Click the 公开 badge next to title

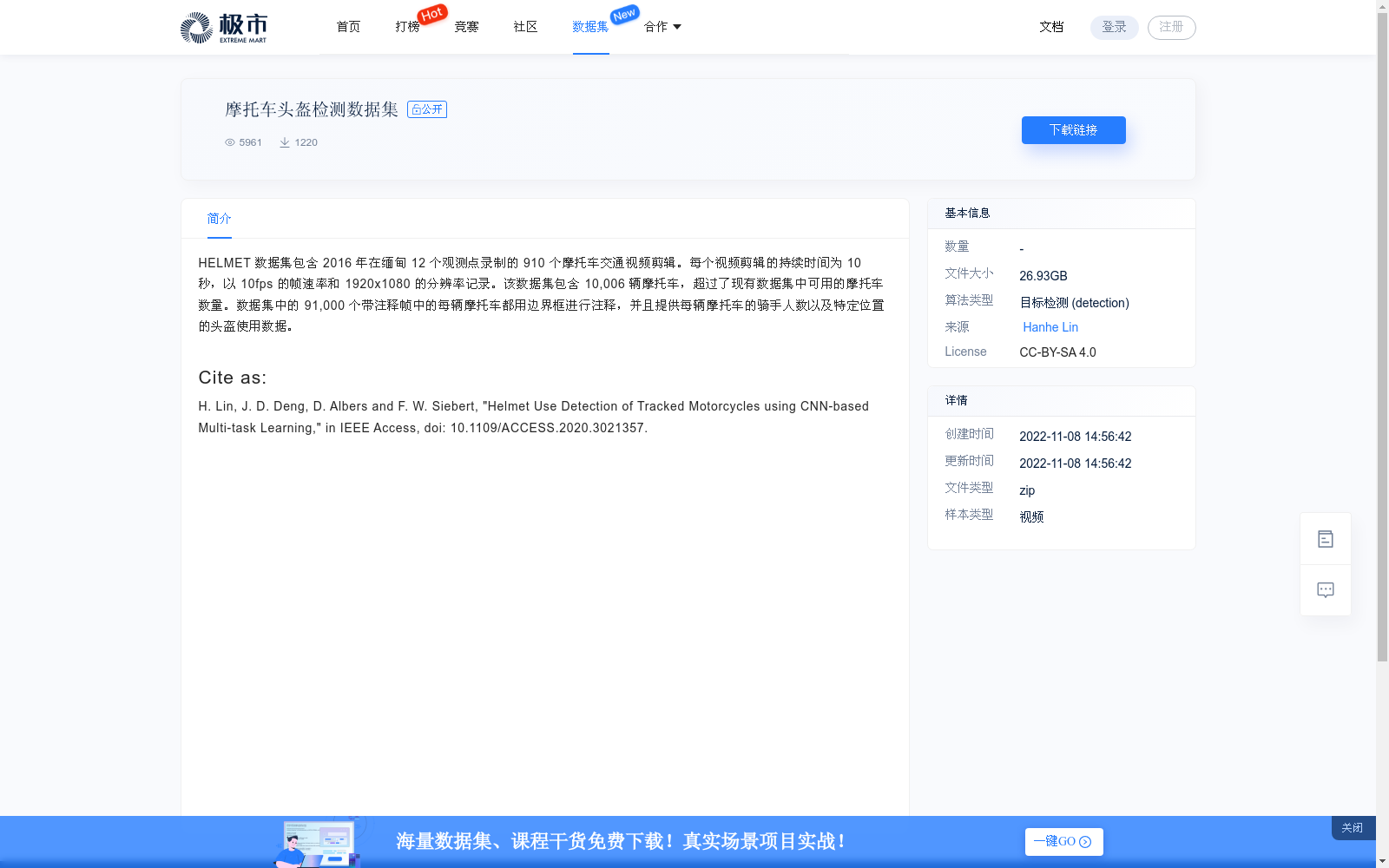pos(427,109)
